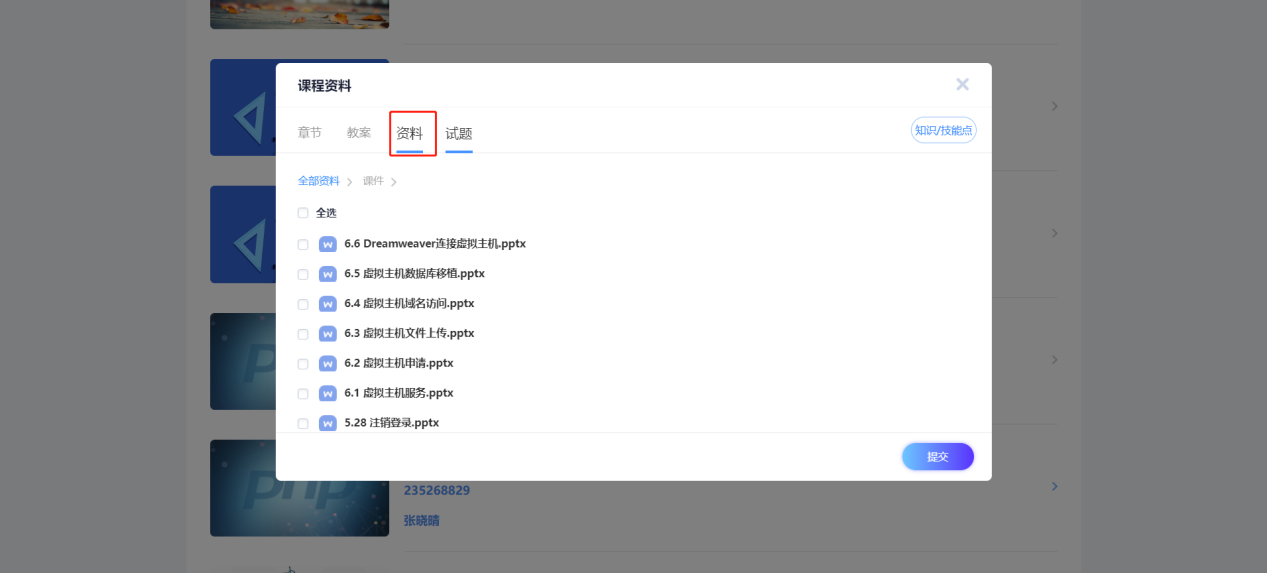The height and width of the screenshot is (573, 1267).
Task: Click the file icon beside 6.5 虚拟主机数据库移植.pptx
Action: point(327,274)
